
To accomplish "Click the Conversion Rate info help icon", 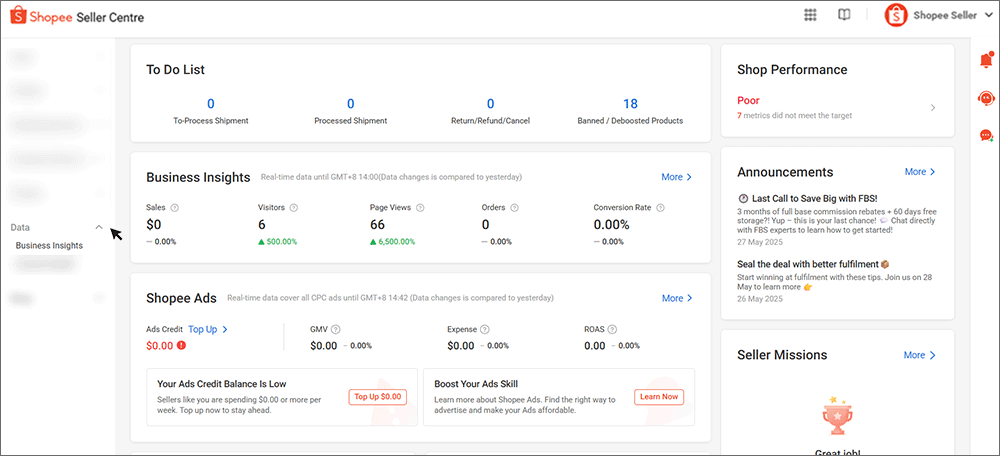I will tap(660, 208).
